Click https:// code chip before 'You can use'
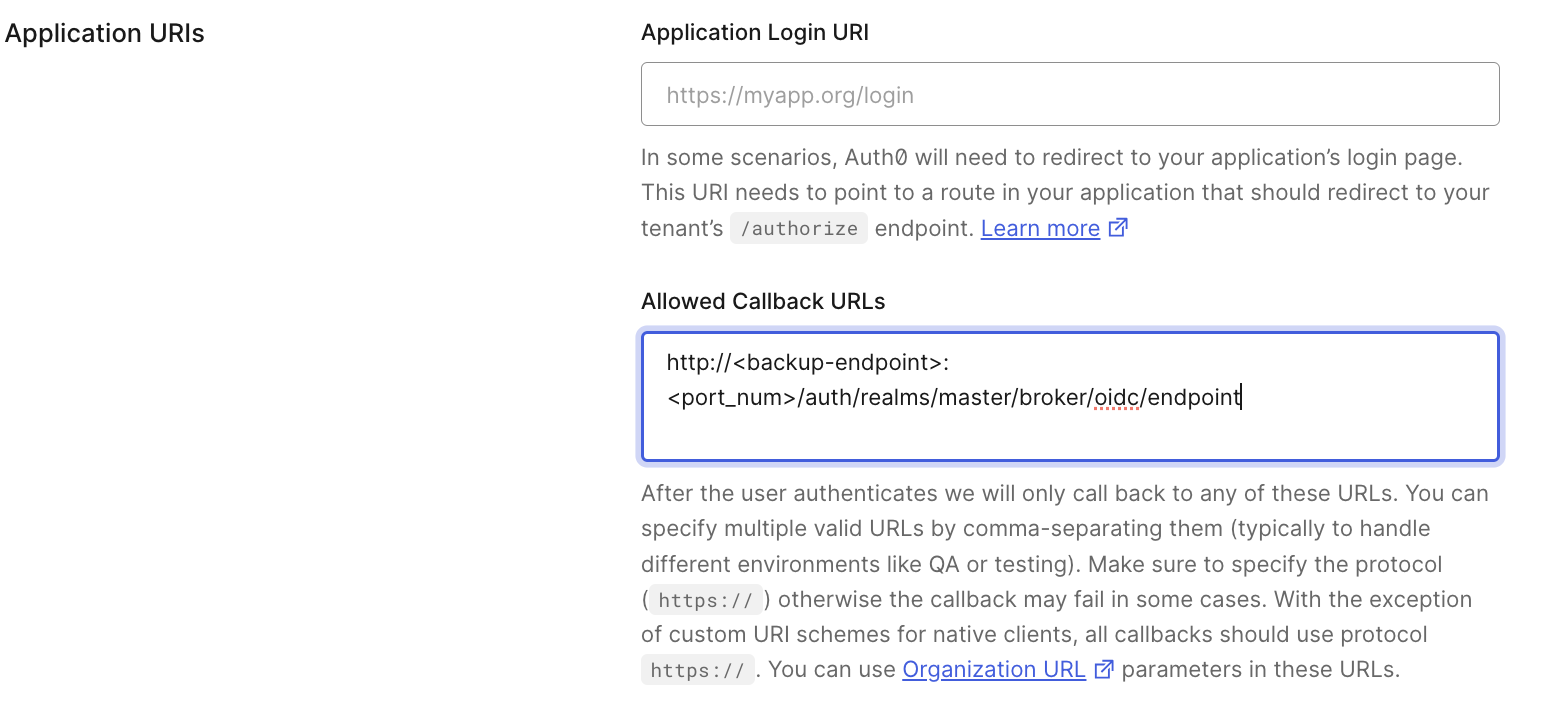The height and width of the screenshot is (702, 1544). 697,671
